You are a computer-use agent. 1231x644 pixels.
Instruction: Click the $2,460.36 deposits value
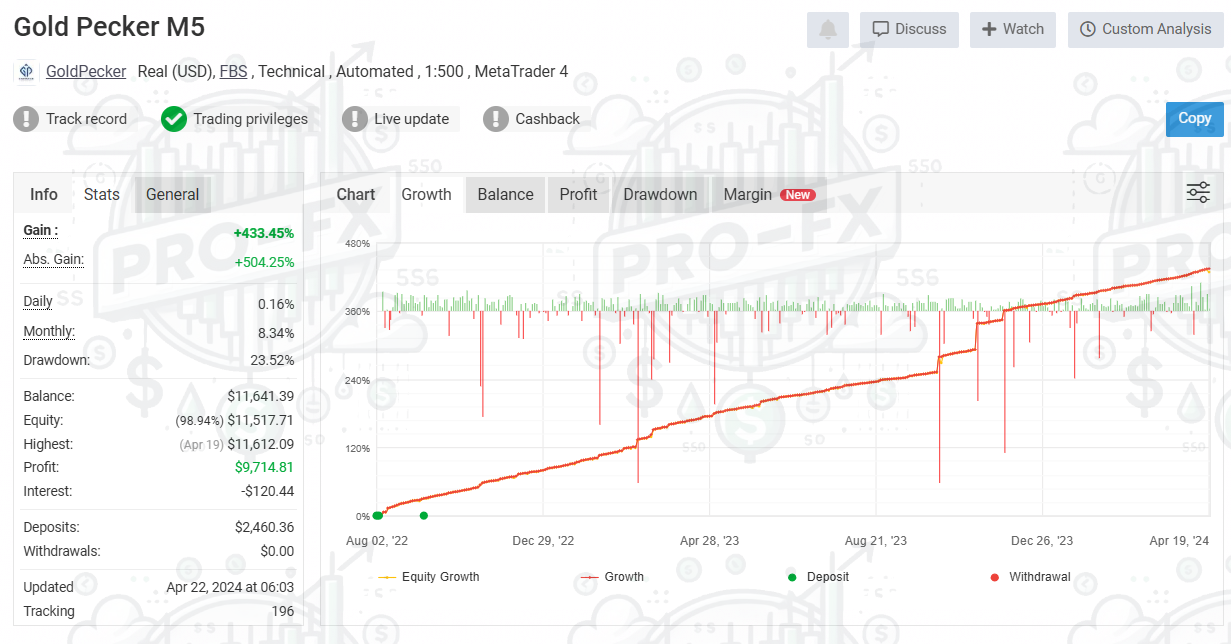(x=264, y=527)
